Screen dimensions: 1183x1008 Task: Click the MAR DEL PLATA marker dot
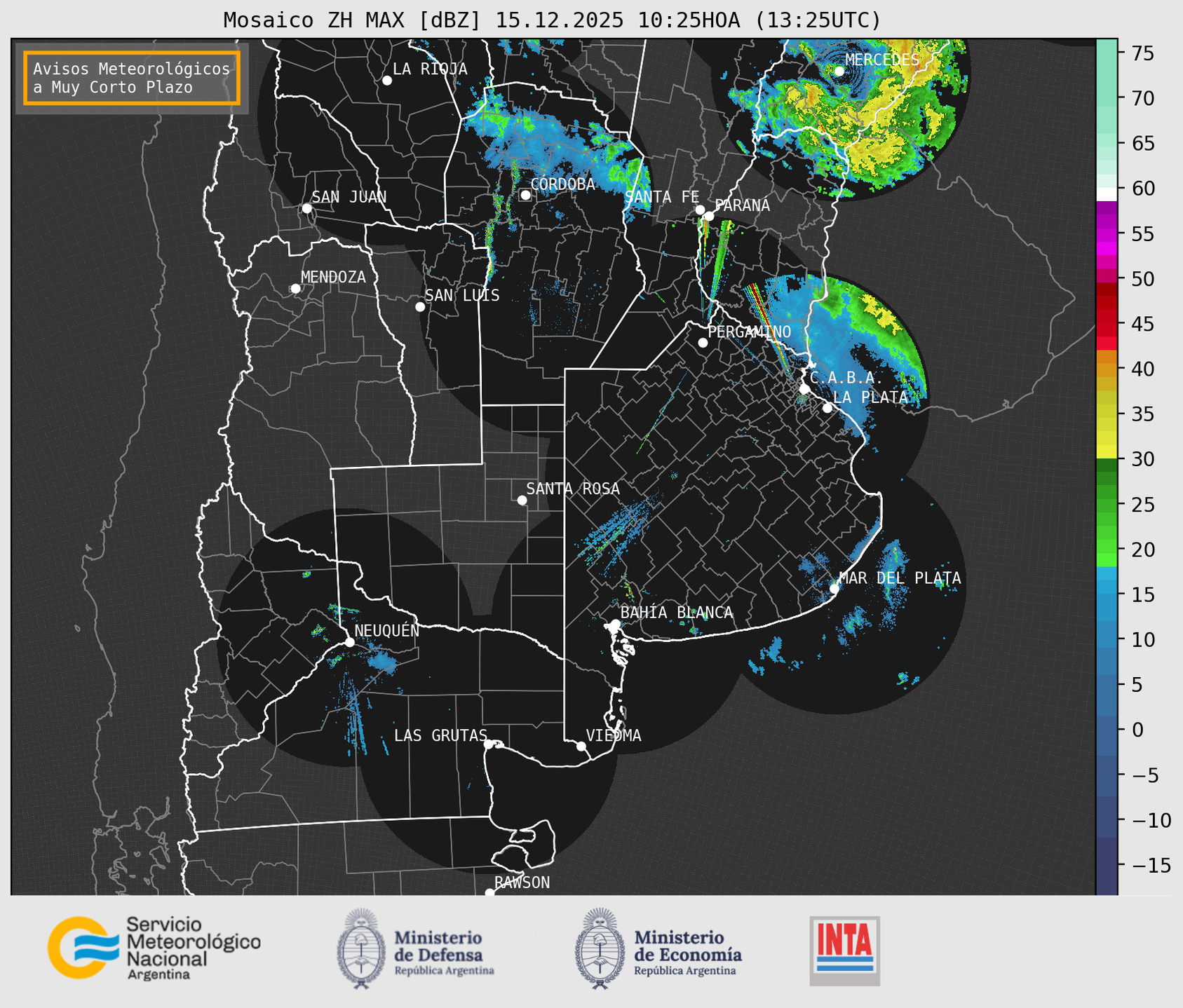[834, 588]
